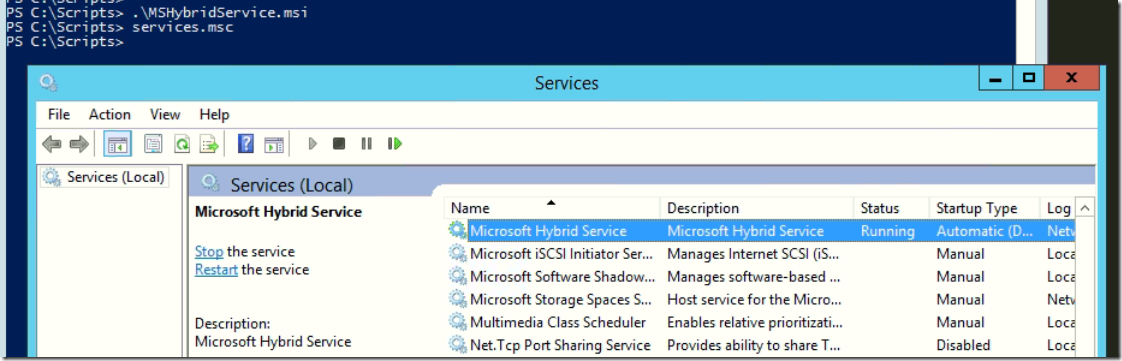Click the Forward arrow toolbar icon
The height and width of the screenshot is (361, 1122).
(x=79, y=144)
